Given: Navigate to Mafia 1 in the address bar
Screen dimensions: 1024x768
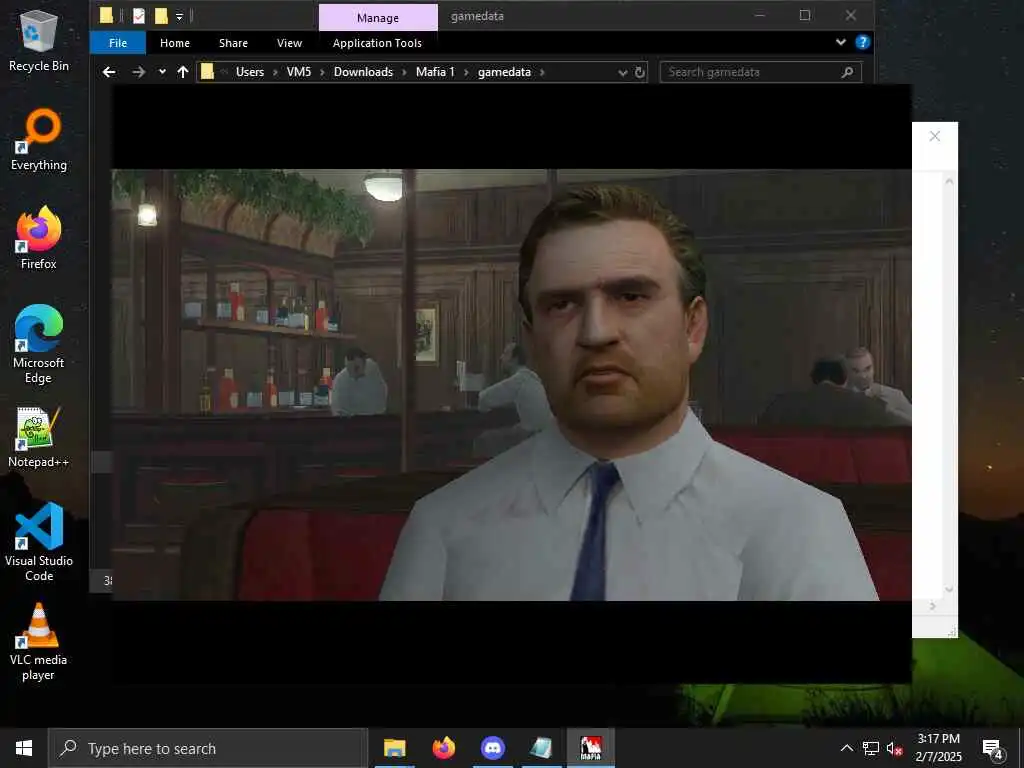Looking at the screenshot, I should [x=435, y=72].
